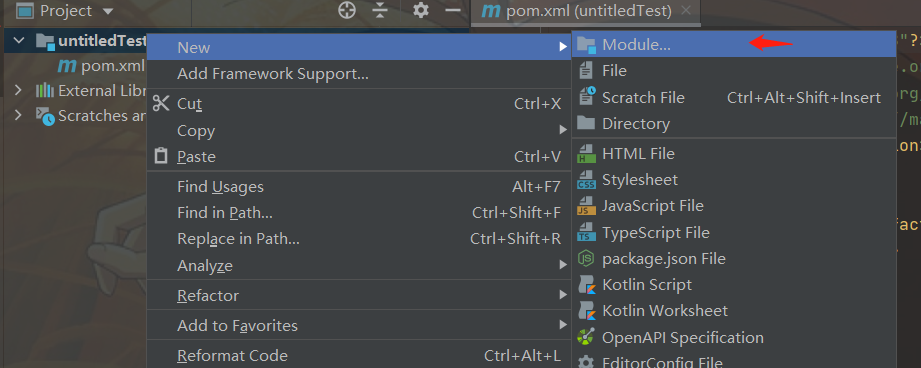Click the JS JavaScript File icon
The width and height of the screenshot is (921, 368).
tap(586, 206)
